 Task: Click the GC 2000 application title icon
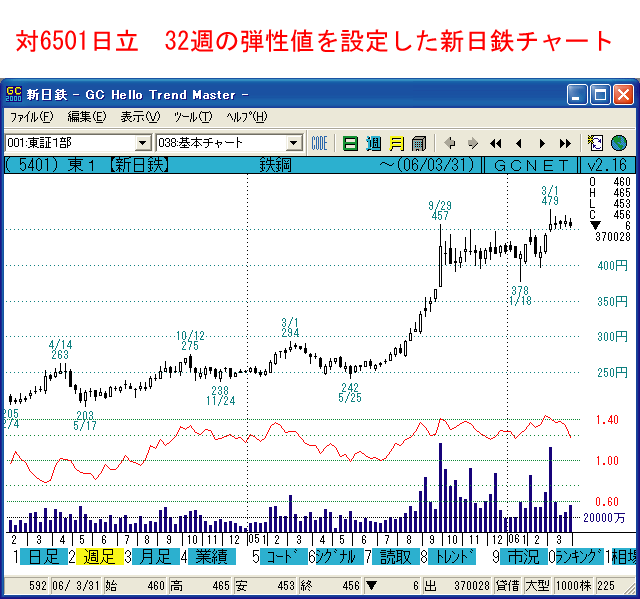point(13,94)
